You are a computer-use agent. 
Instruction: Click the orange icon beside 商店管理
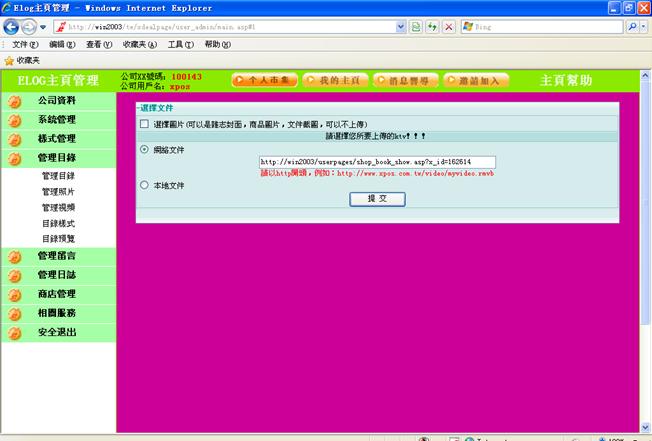pyautogui.click(x=15, y=294)
